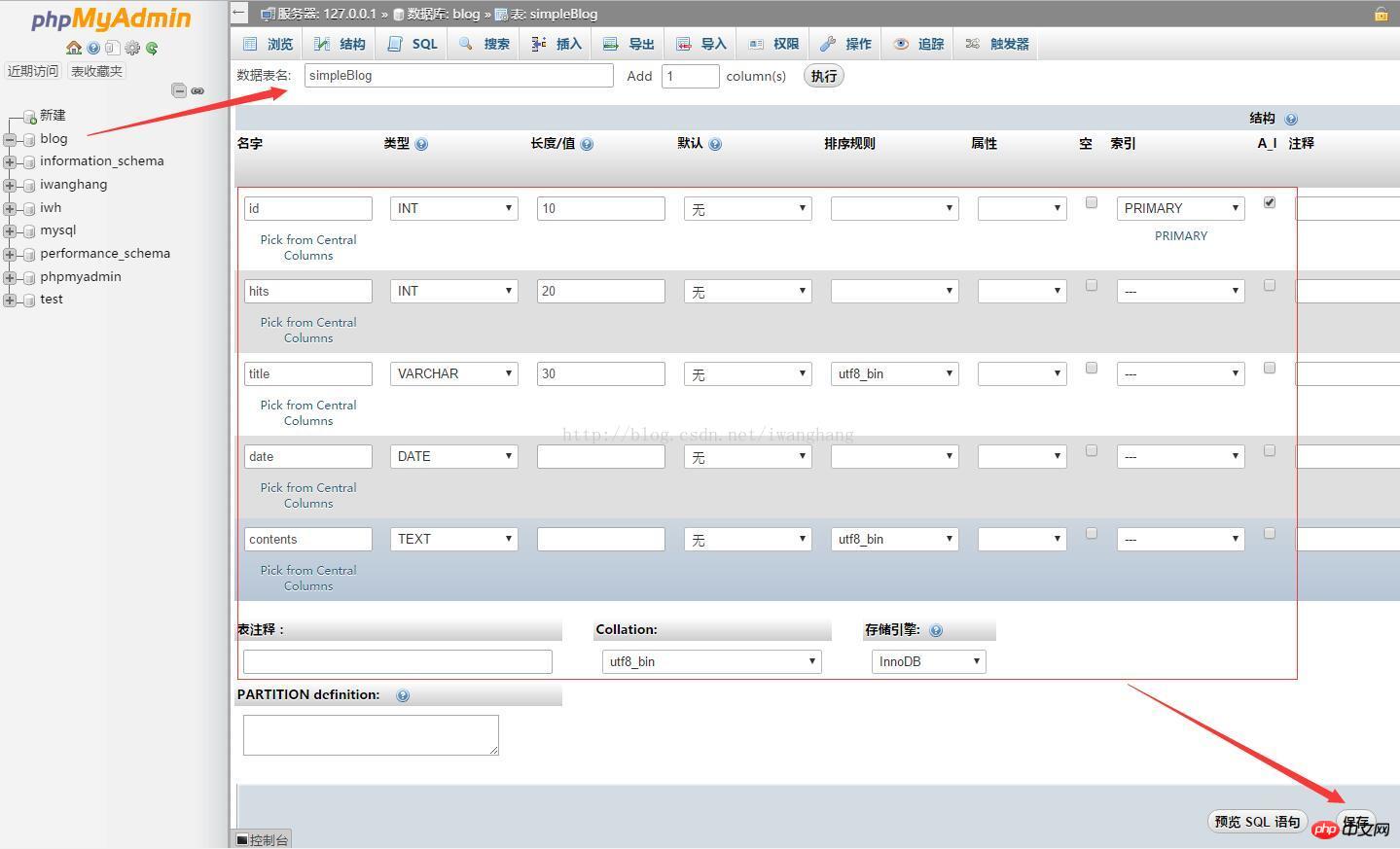Collapse the blog database tree node
The height and width of the screenshot is (849, 1400).
[10, 139]
